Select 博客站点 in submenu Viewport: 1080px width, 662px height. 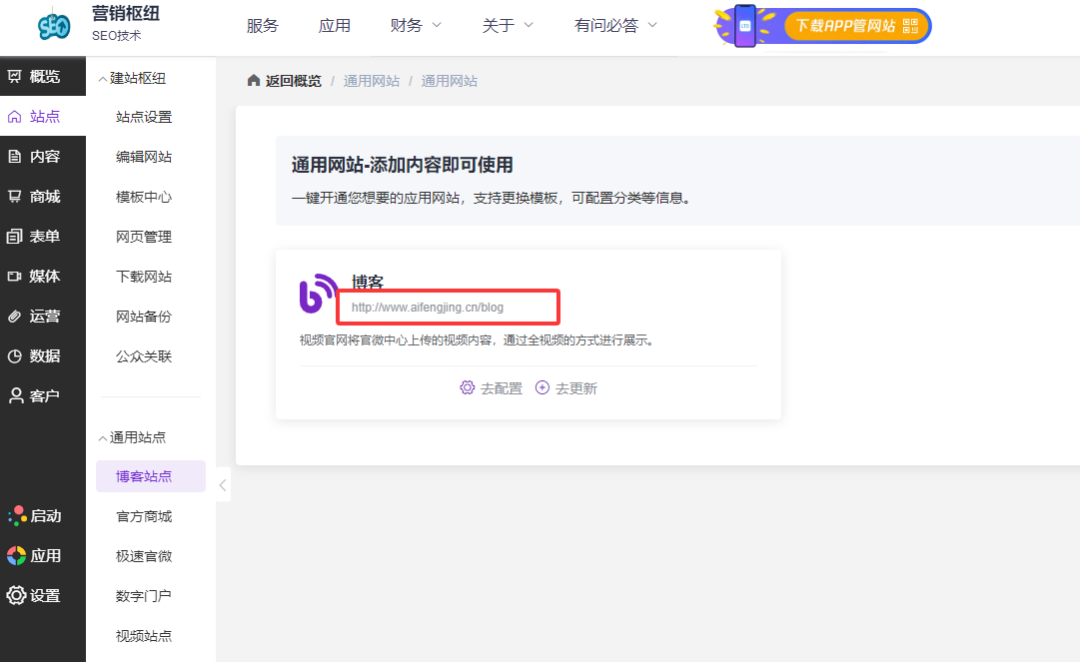pyautogui.click(x=151, y=476)
